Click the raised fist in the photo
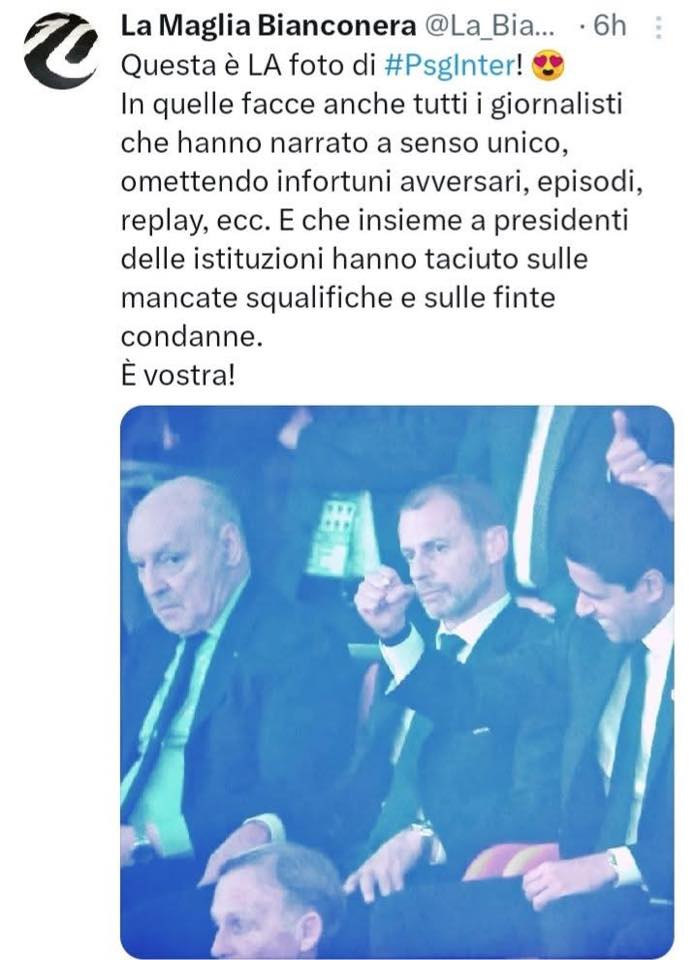This screenshot has width=698, height=960. [382, 598]
